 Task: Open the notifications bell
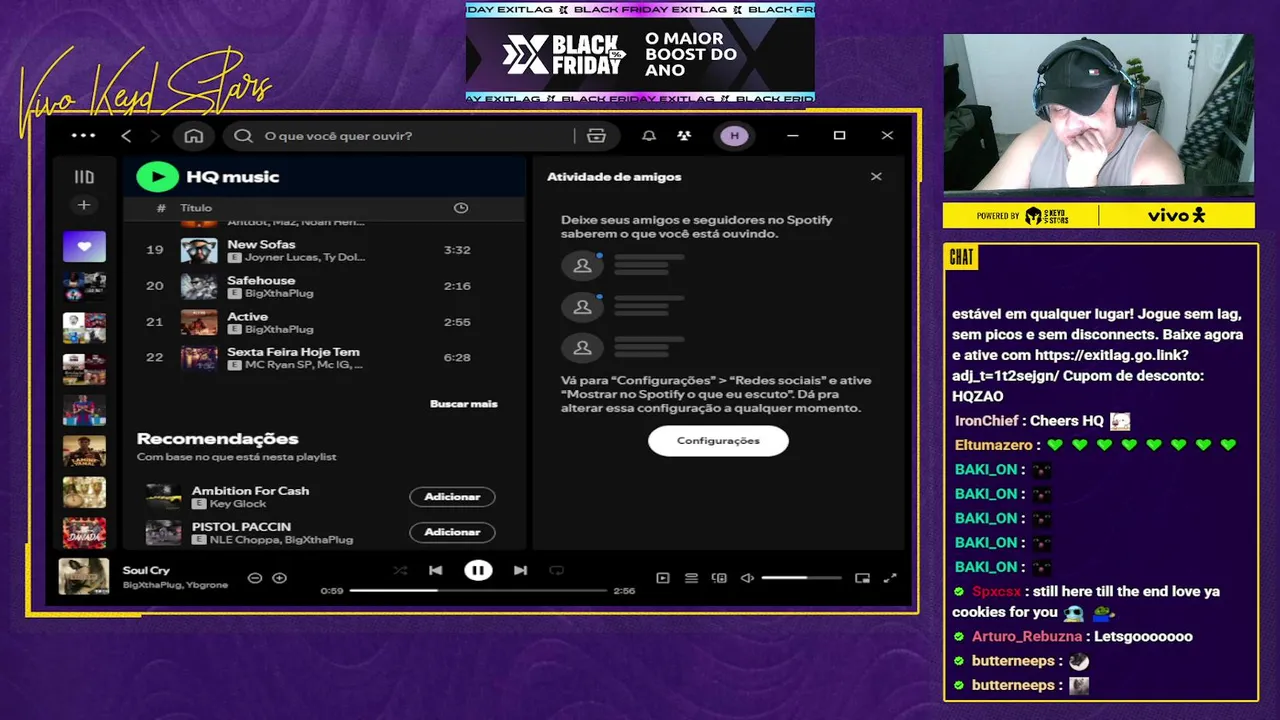coord(649,136)
